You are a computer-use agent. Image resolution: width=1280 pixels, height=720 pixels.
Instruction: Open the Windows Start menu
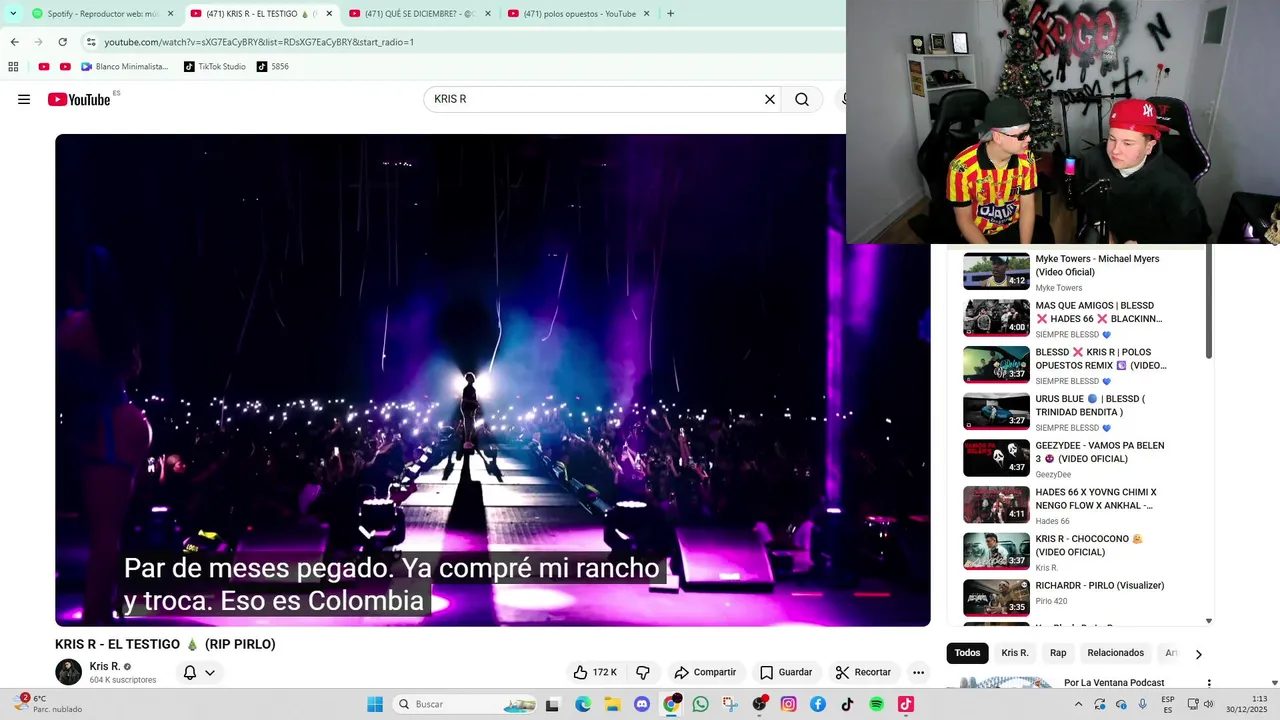tap(375, 704)
